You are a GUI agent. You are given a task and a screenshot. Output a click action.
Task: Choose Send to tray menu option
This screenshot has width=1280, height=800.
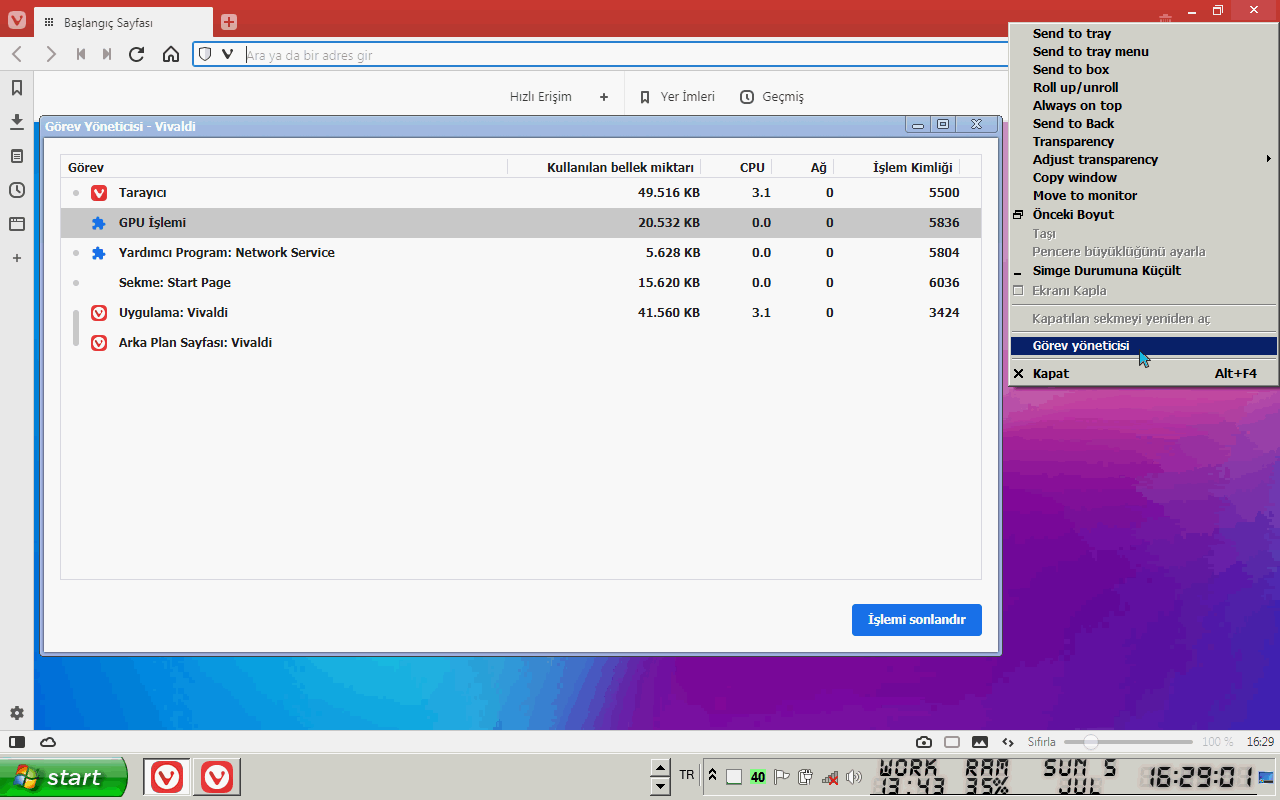click(1143, 52)
